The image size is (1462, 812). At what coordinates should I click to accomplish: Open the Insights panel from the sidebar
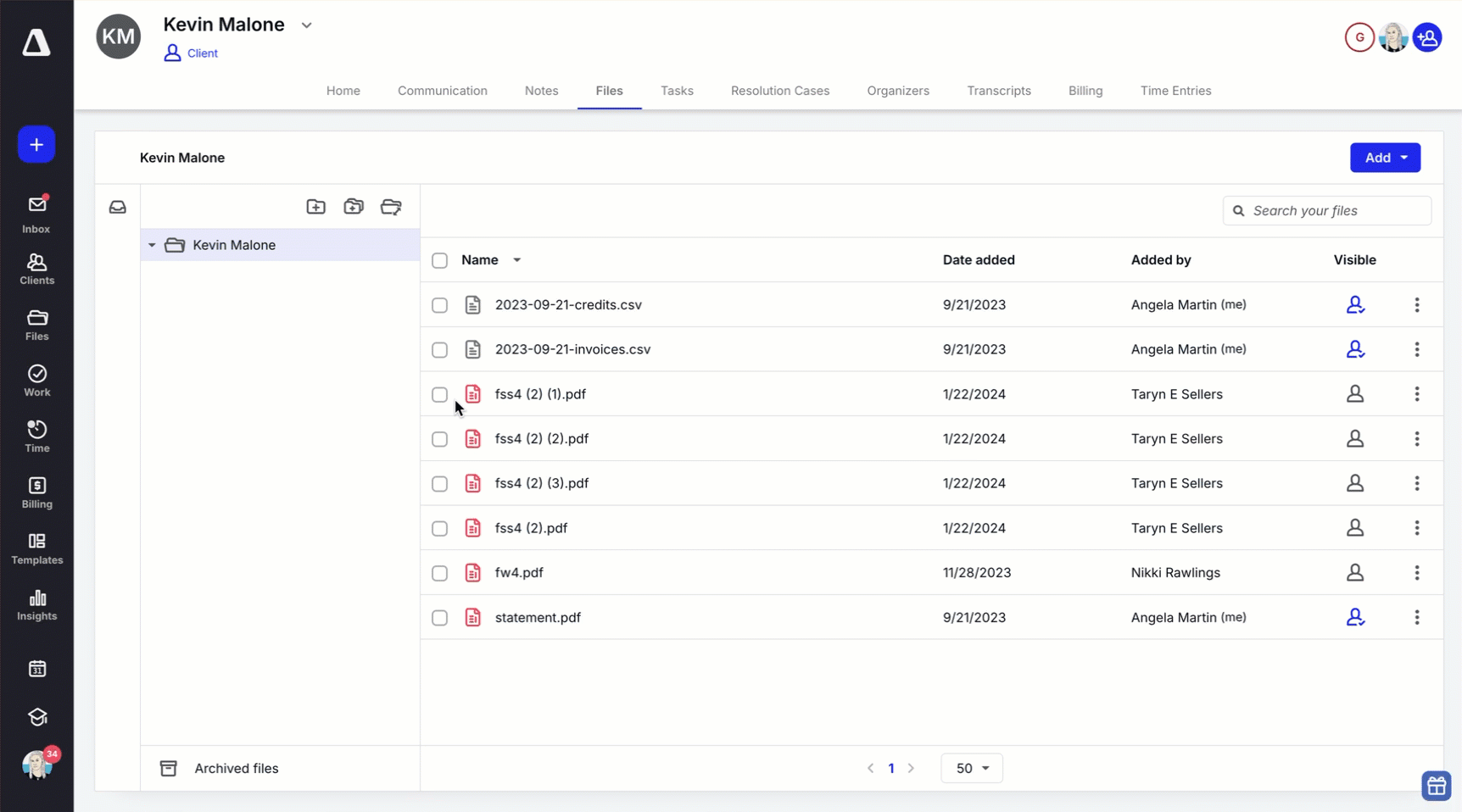[36, 604]
